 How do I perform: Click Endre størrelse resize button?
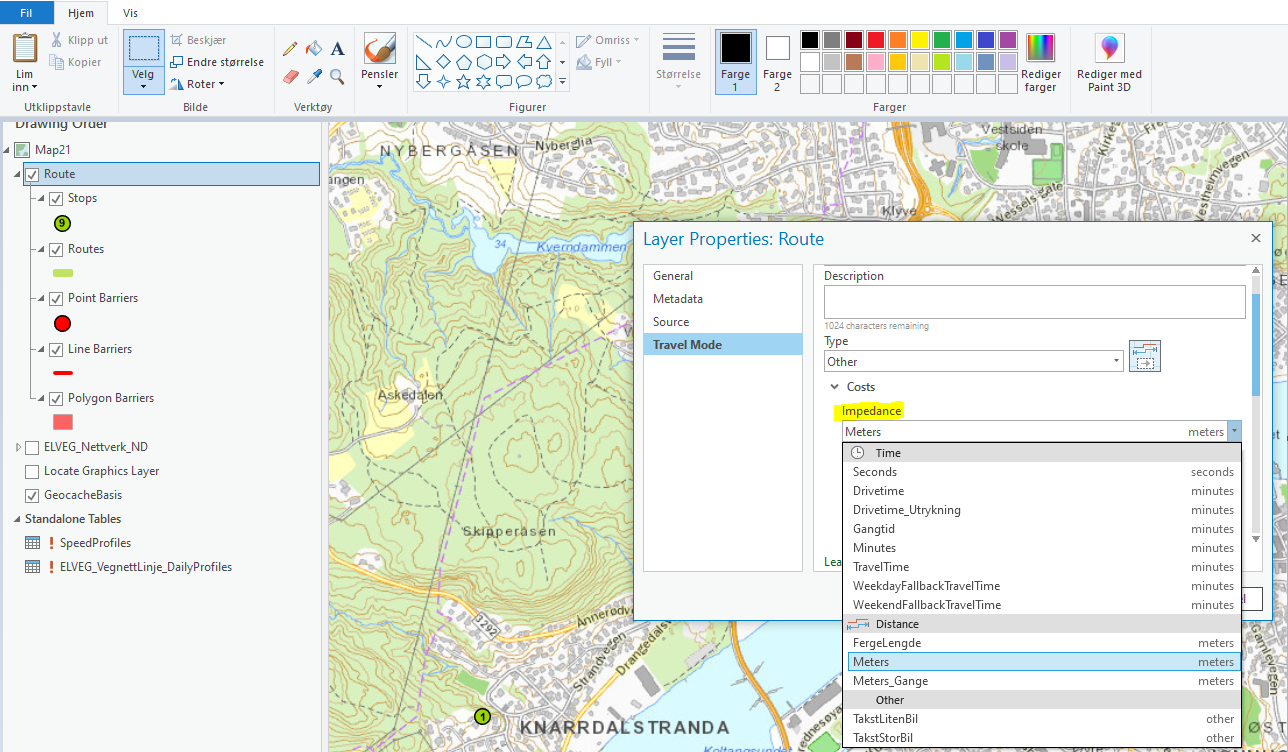pos(217,62)
